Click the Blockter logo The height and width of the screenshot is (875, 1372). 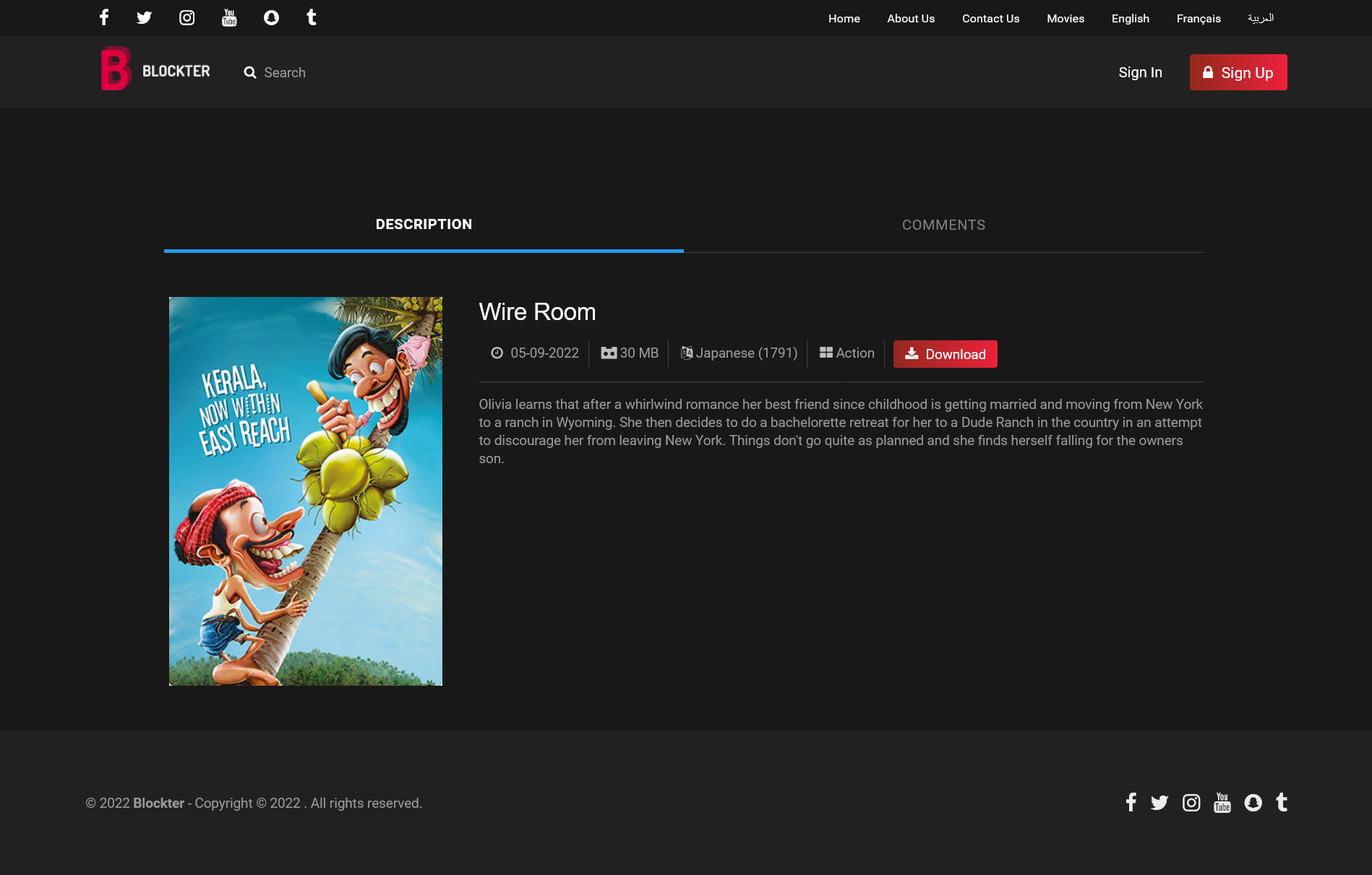click(x=155, y=69)
